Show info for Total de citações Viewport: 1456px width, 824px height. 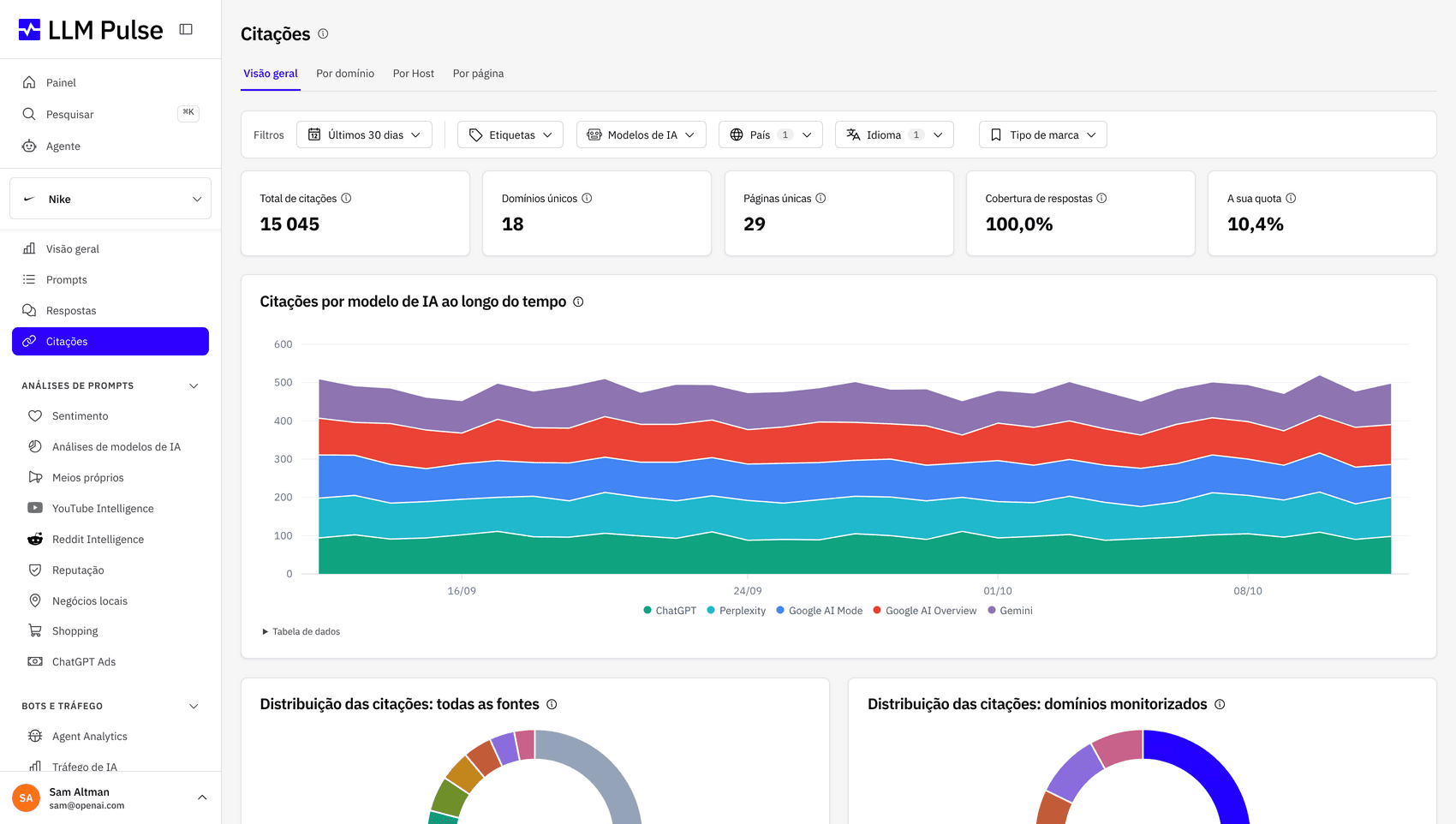pos(346,198)
